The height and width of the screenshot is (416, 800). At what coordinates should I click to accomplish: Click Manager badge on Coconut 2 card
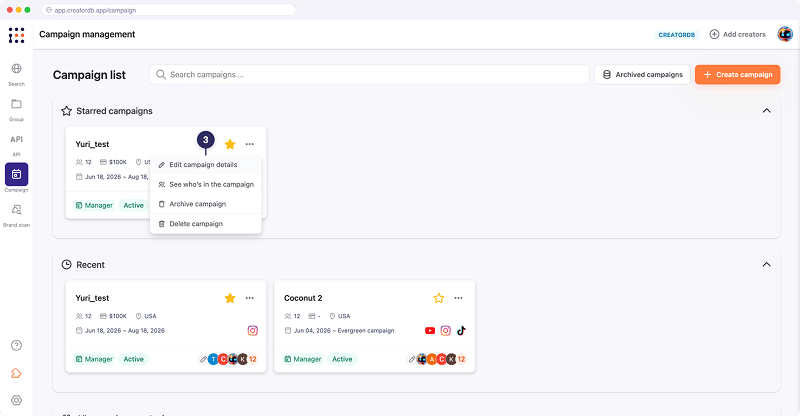coord(303,359)
